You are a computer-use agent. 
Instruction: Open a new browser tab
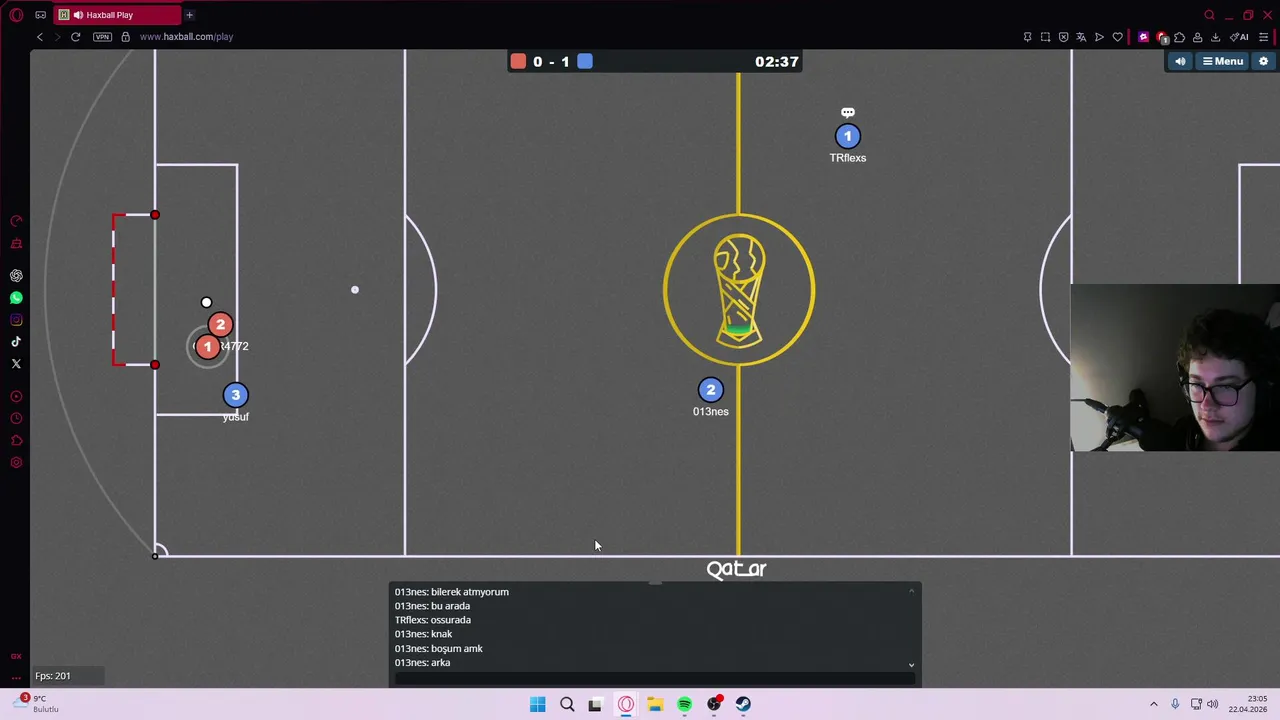tap(189, 15)
